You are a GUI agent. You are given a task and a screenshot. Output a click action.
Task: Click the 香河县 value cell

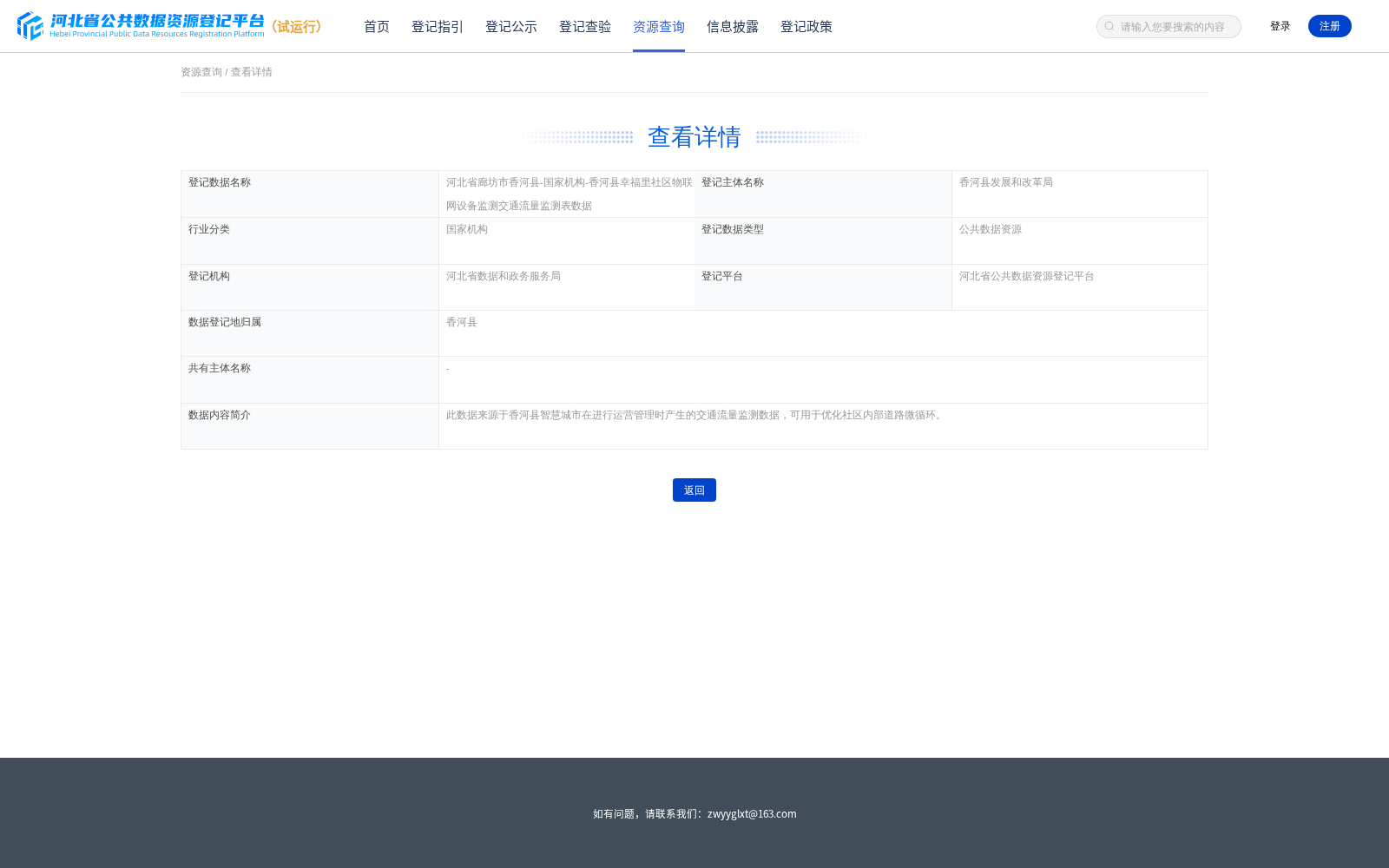pos(823,333)
